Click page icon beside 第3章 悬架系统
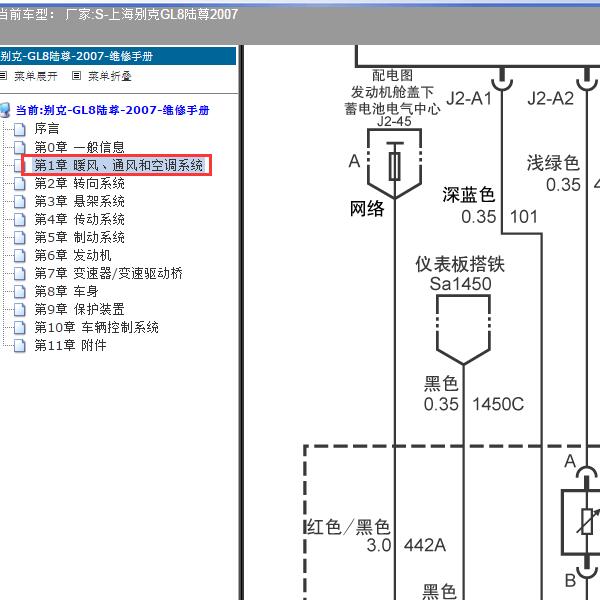This screenshot has height=600, width=600. point(20,202)
